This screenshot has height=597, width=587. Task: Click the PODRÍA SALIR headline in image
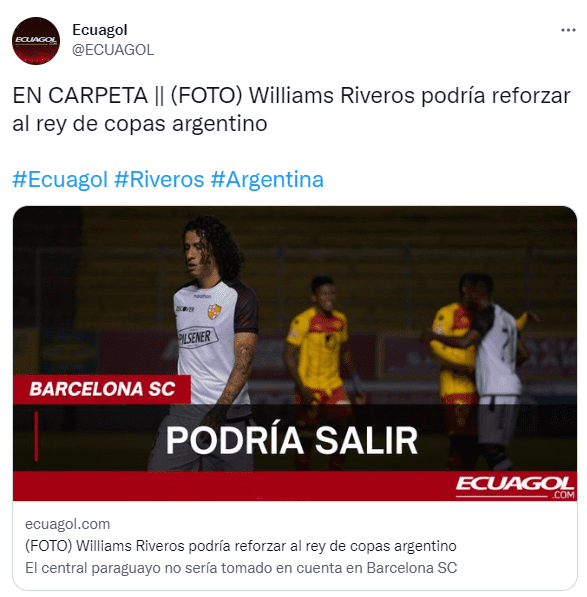[x=292, y=441]
